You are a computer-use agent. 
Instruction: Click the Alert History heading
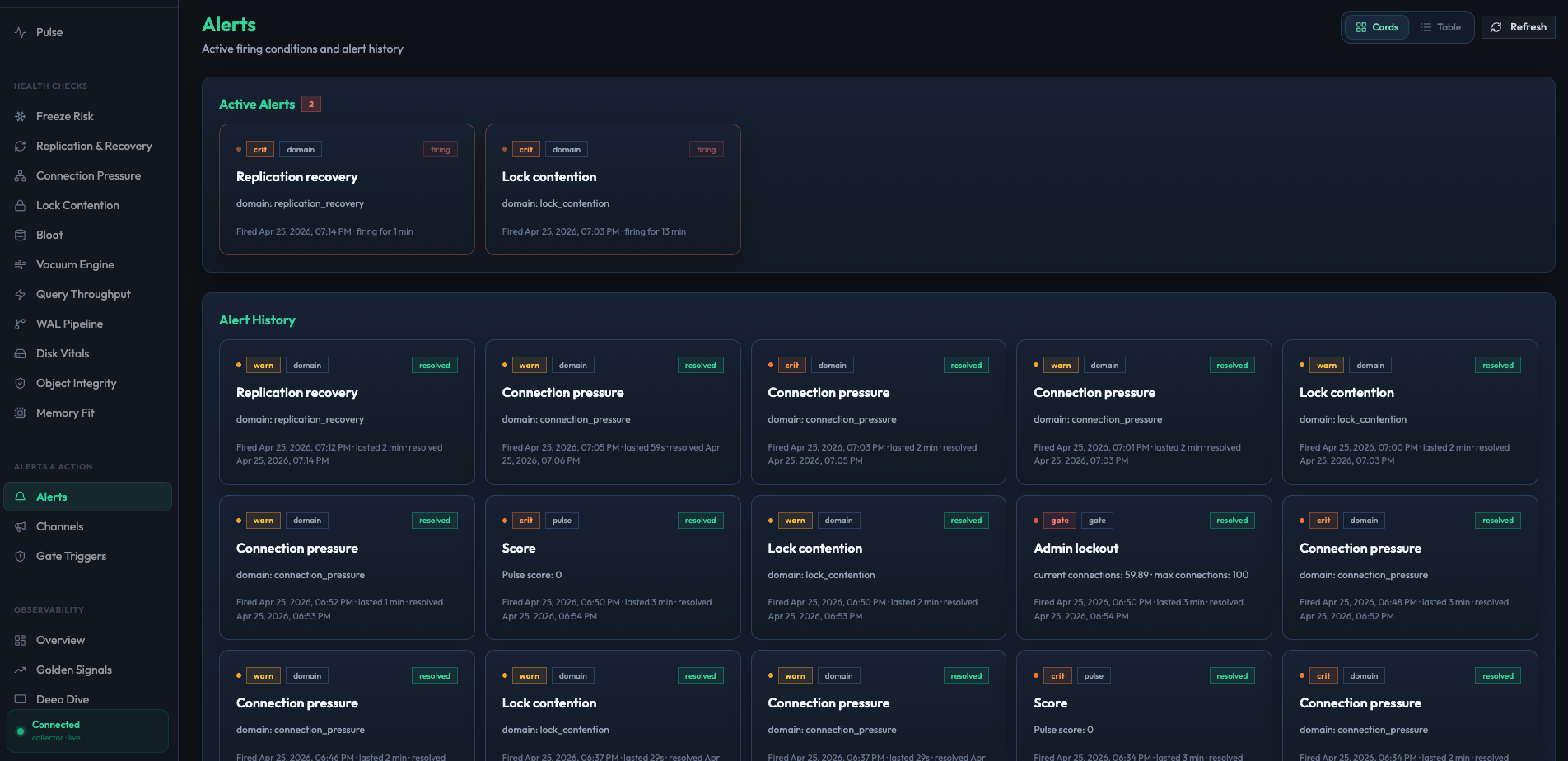(x=257, y=320)
